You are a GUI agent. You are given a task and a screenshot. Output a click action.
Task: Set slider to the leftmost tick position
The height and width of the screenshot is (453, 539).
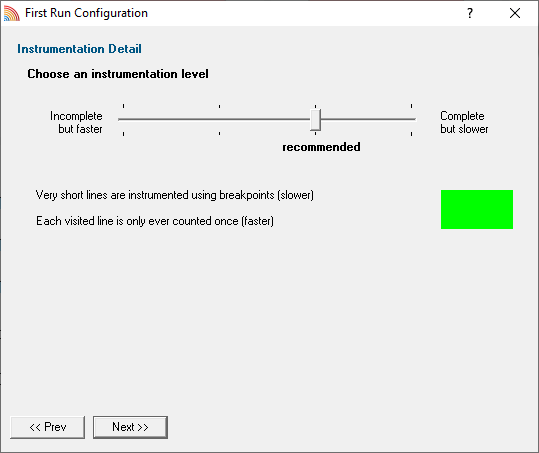(123, 119)
